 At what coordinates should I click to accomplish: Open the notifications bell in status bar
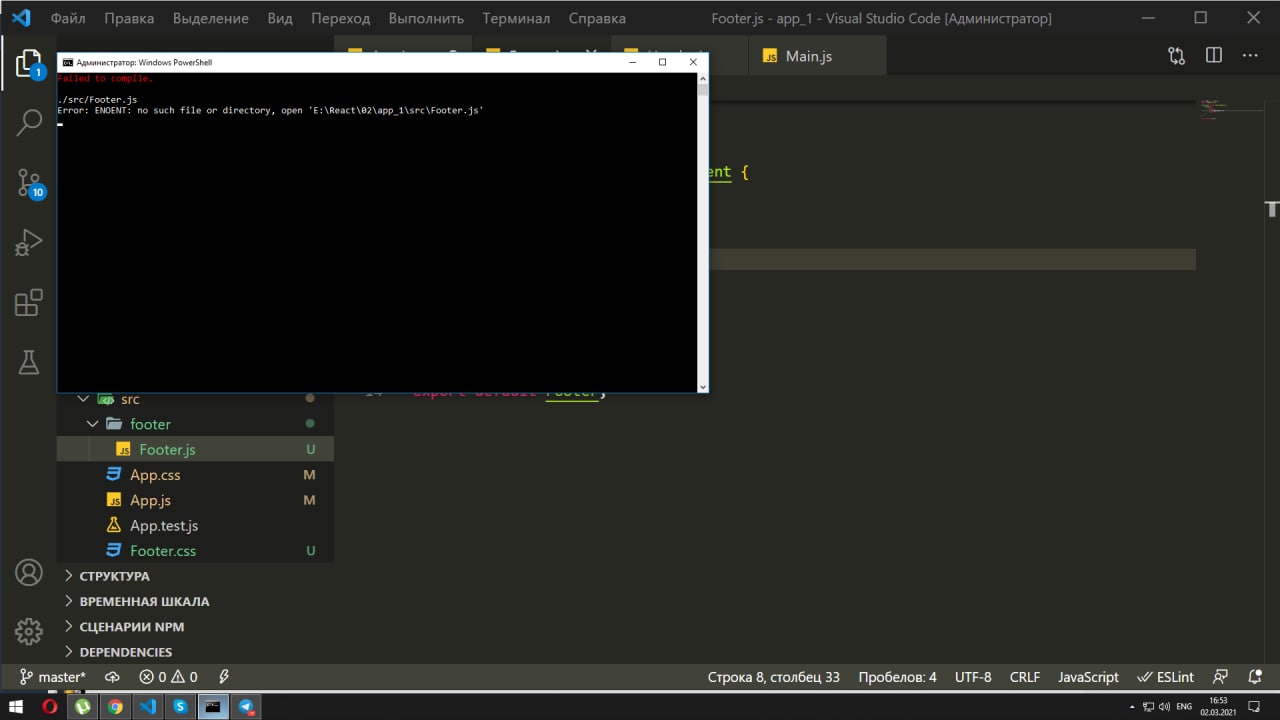(1252, 677)
